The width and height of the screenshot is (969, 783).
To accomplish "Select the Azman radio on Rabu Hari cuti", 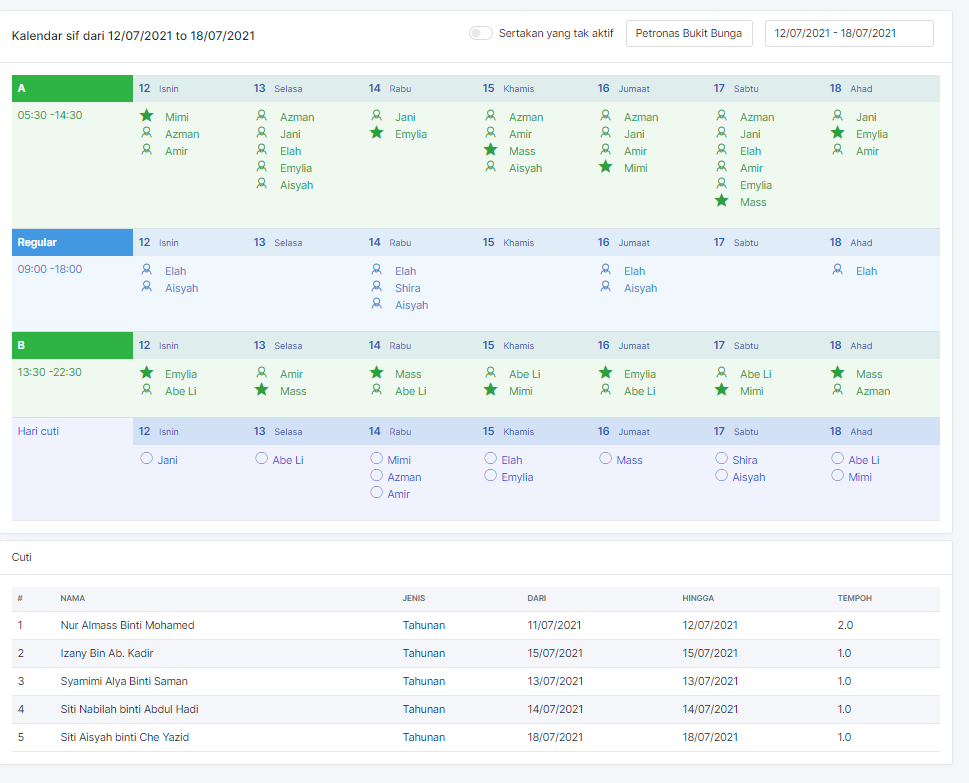I will click(376, 475).
